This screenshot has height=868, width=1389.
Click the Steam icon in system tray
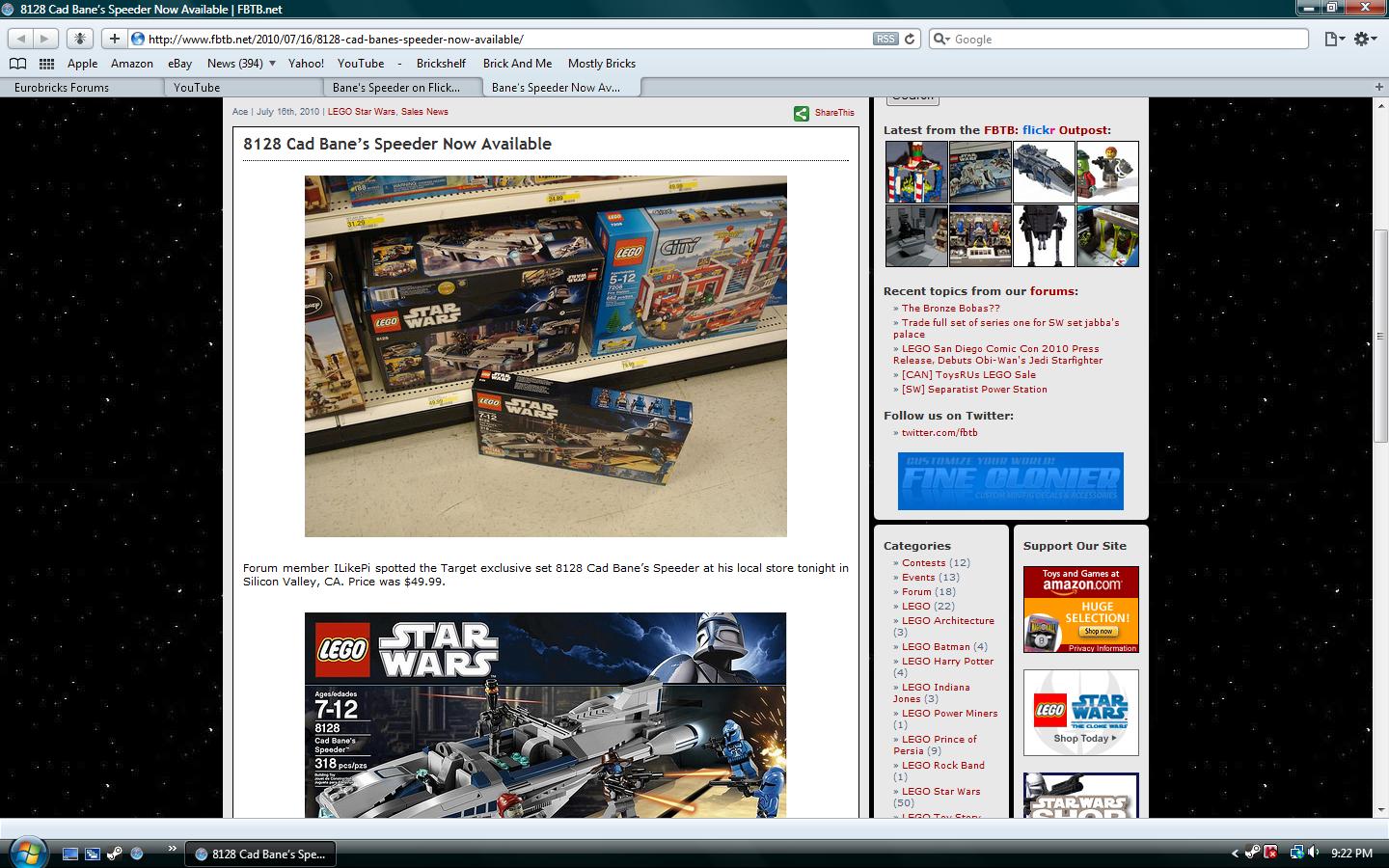[x=1253, y=853]
